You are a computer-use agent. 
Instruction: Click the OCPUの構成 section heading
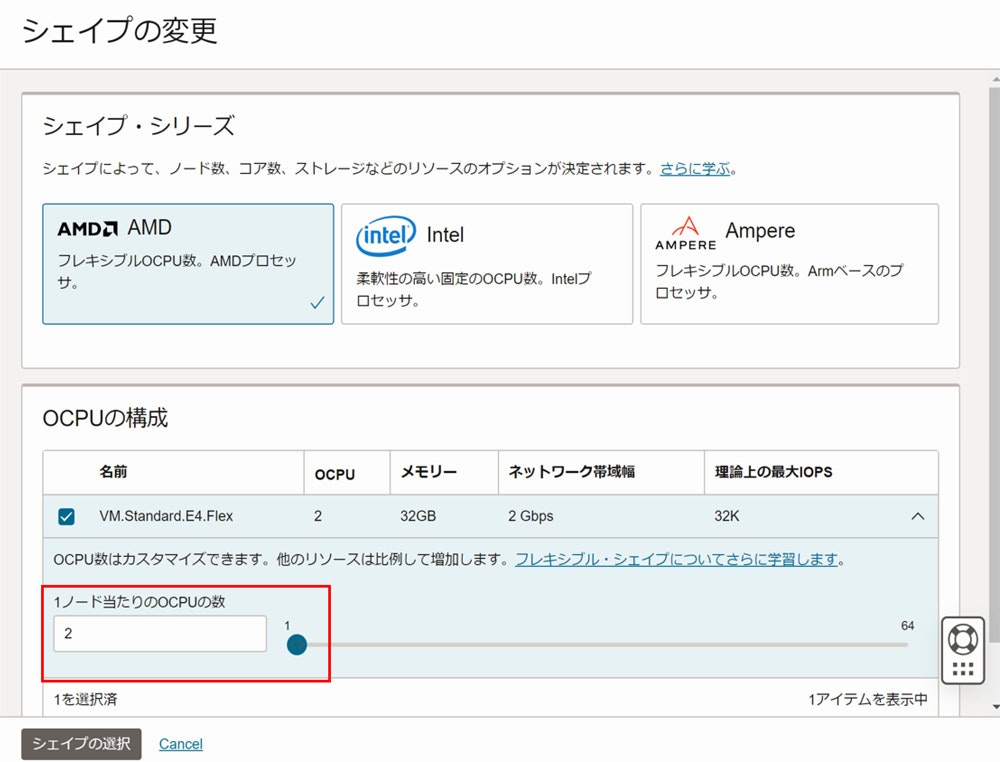pos(105,418)
